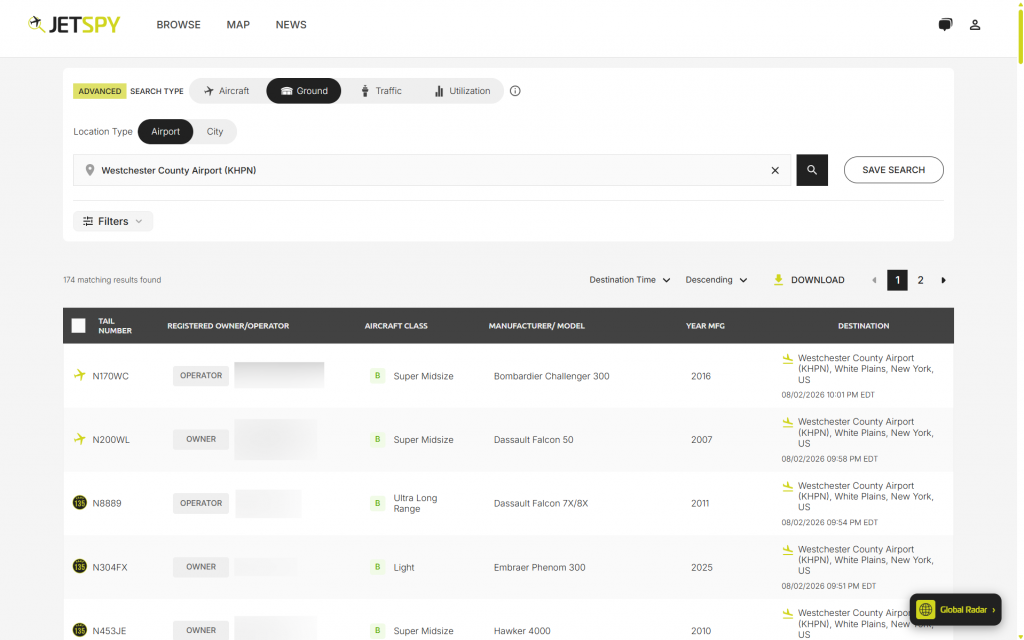Viewport: 1024px width, 640px height.
Task: Click the location pin icon
Action: (90, 170)
